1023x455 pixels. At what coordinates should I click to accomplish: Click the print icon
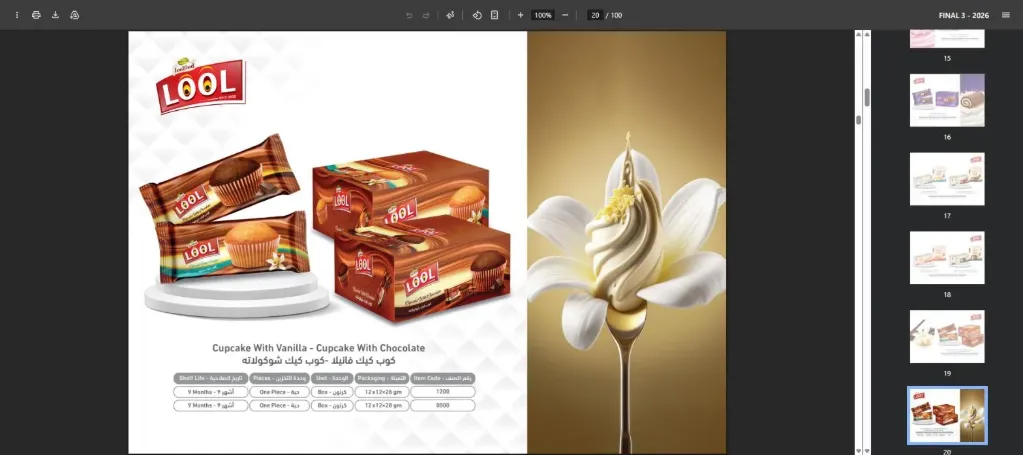tap(37, 15)
